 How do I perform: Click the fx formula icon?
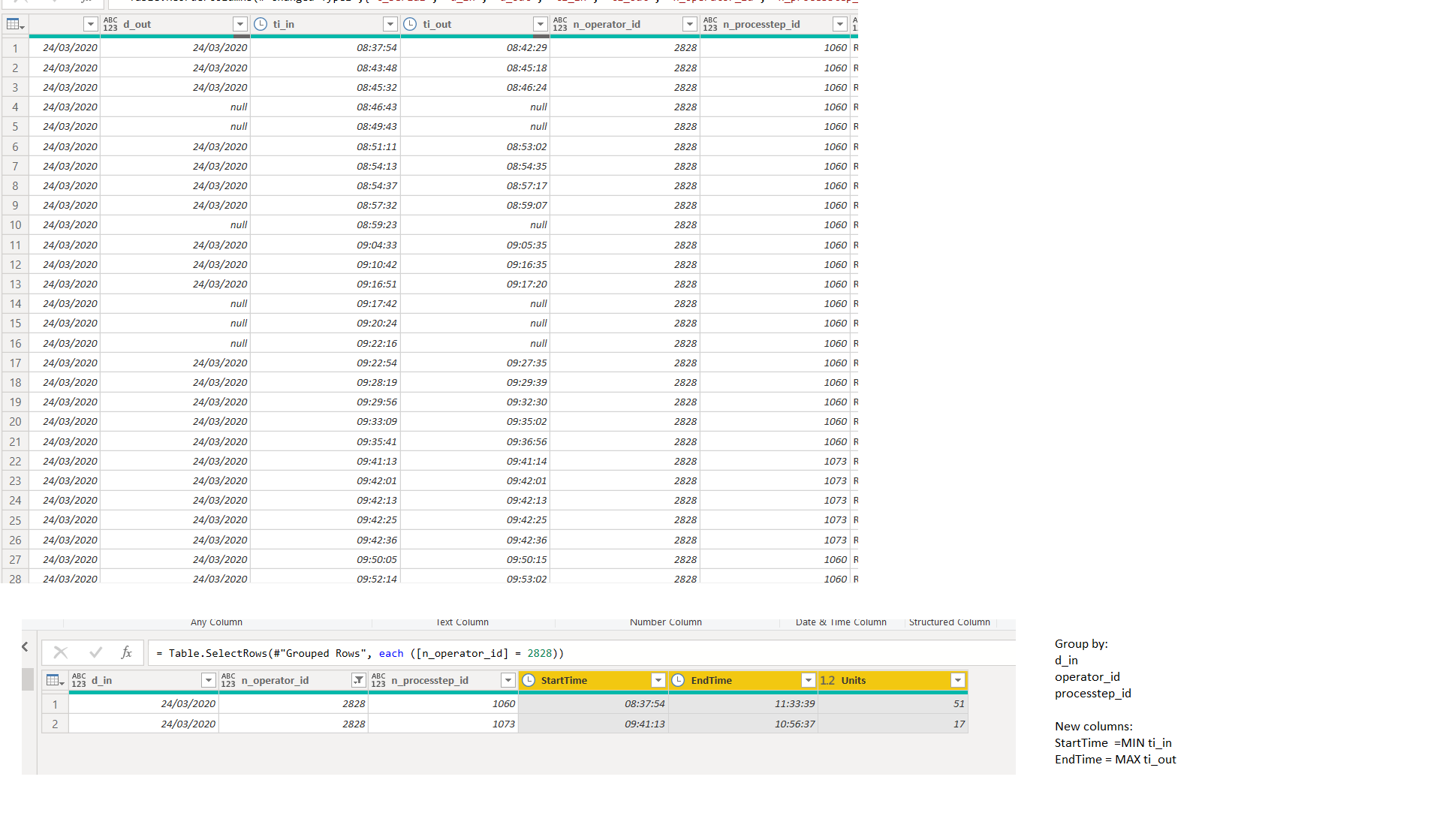(x=127, y=653)
